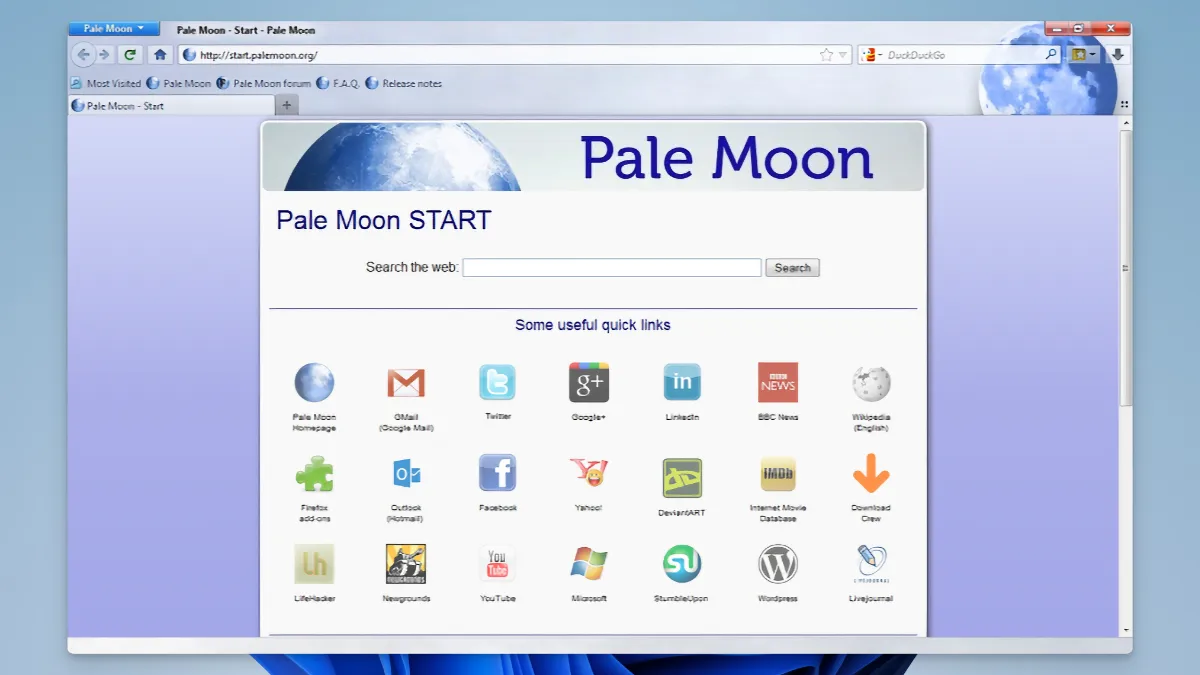Go to the browser home page
This screenshot has height=675, width=1200.
pyautogui.click(x=159, y=54)
